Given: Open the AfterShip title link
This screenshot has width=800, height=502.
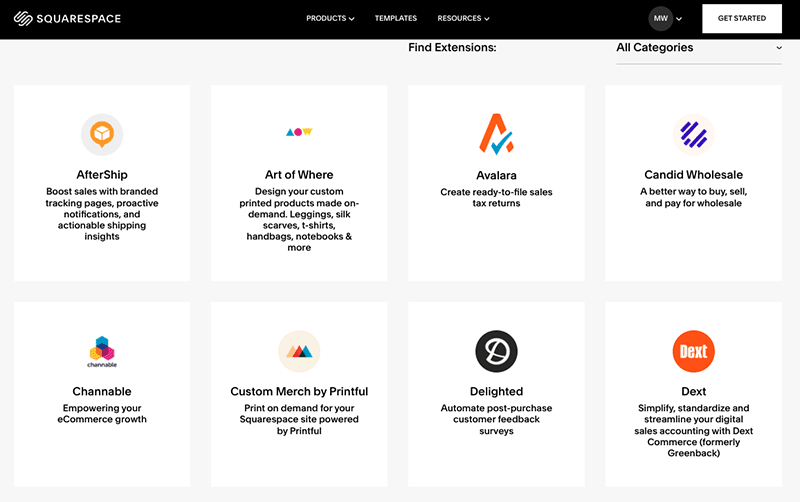Looking at the screenshot, I should (x=102, y=174).
